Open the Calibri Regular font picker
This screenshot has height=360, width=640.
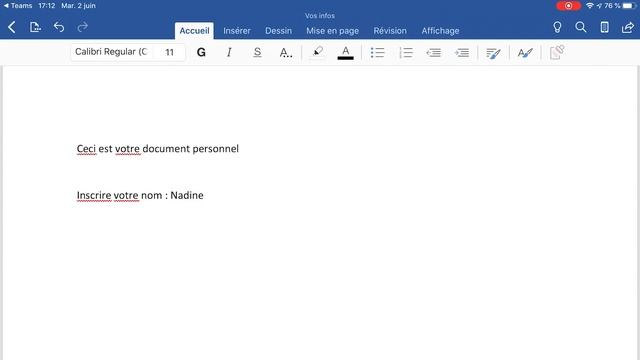111,52
